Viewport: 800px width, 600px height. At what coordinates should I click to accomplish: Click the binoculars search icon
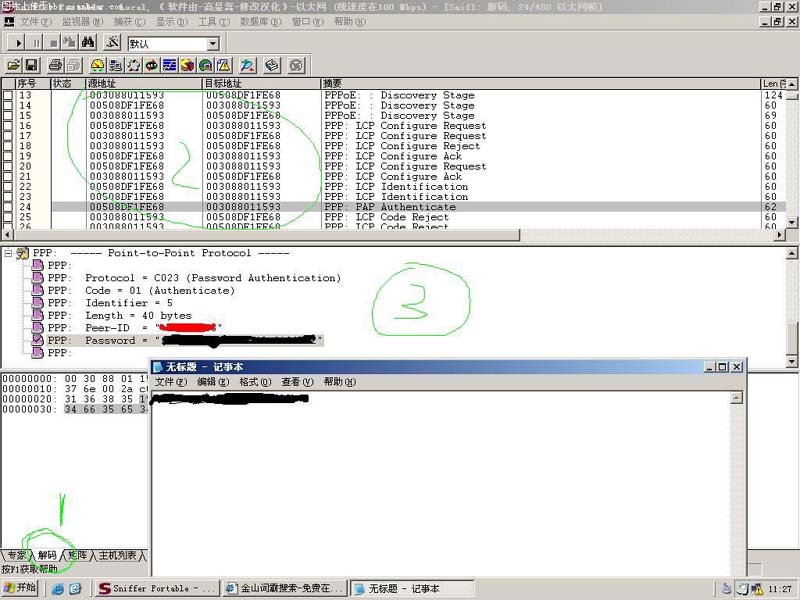(88, 43)
